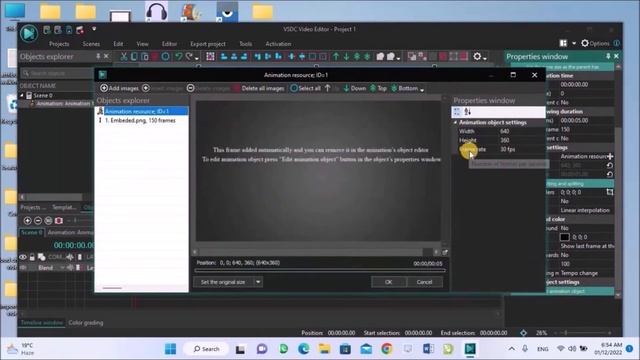Open the Activation menu
This screenshot has width=640, height=360.
pyautogui.click(x=278, y=44)
